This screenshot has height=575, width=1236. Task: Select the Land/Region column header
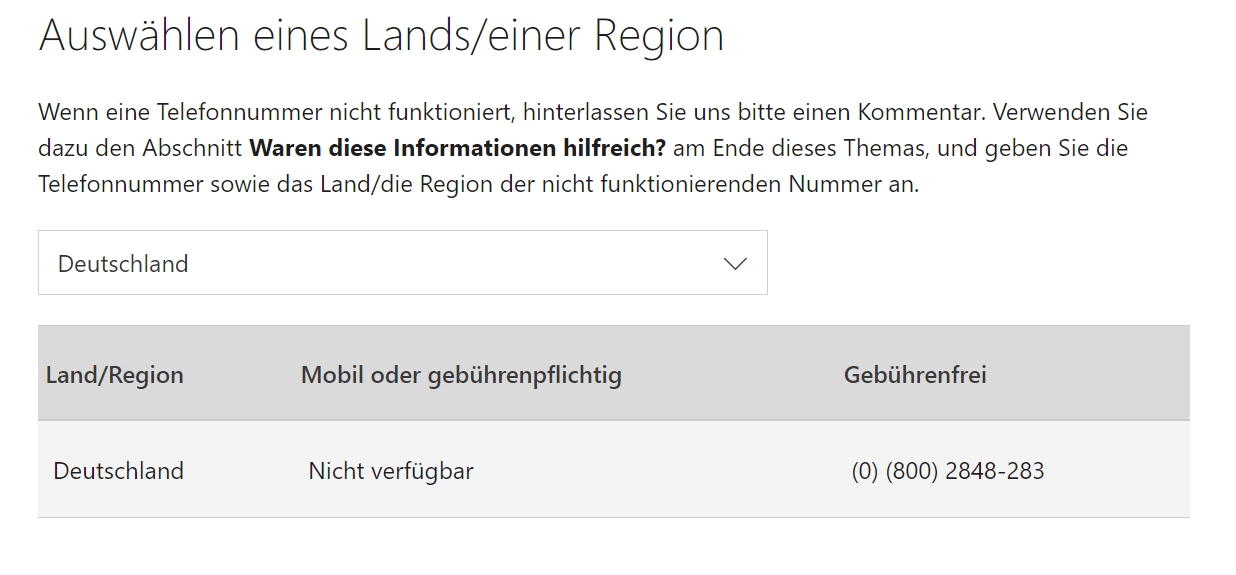click(115, 375)
